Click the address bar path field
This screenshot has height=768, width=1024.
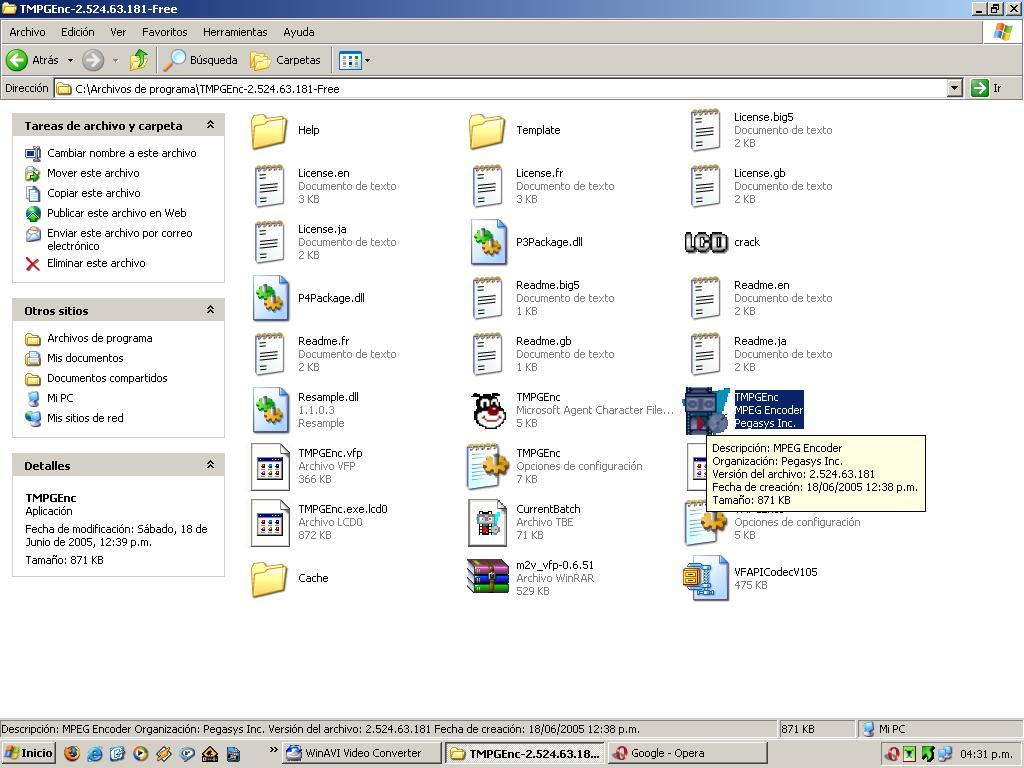pos(500,89)
